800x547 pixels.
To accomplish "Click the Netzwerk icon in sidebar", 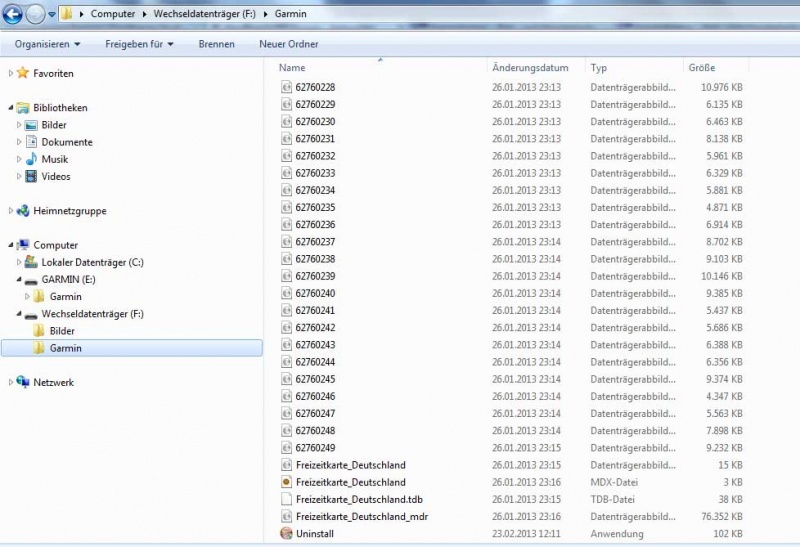I will click(x=23, y=382).
